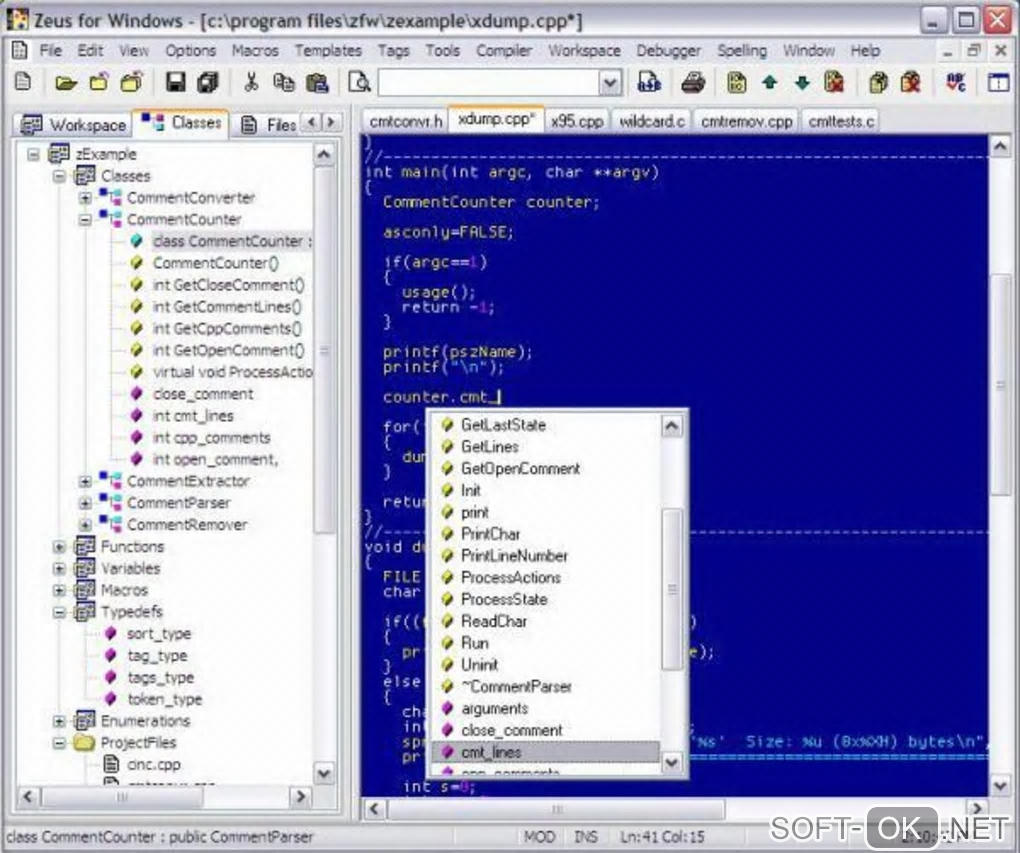Click panel tabs scroll-right arrow

tap(330, 122)
